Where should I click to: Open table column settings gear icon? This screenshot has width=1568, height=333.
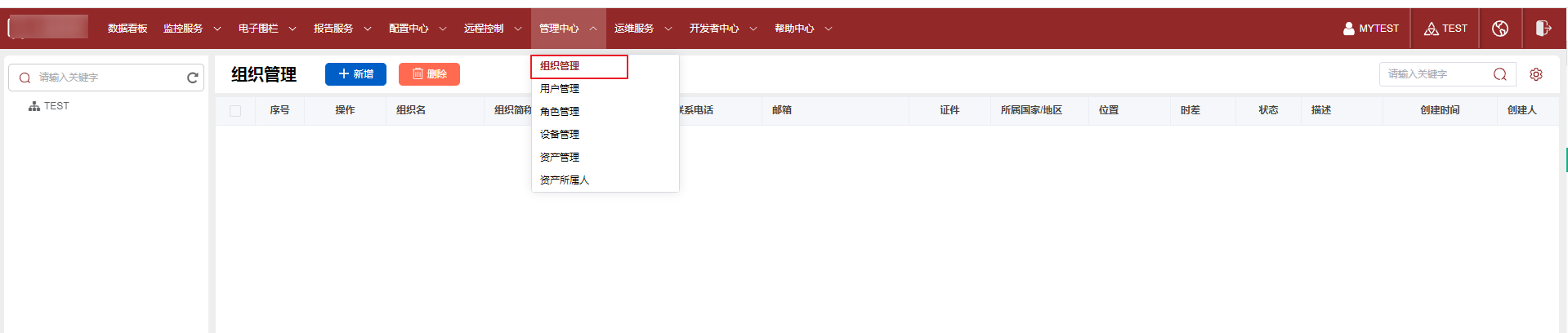pos(1536,74)
